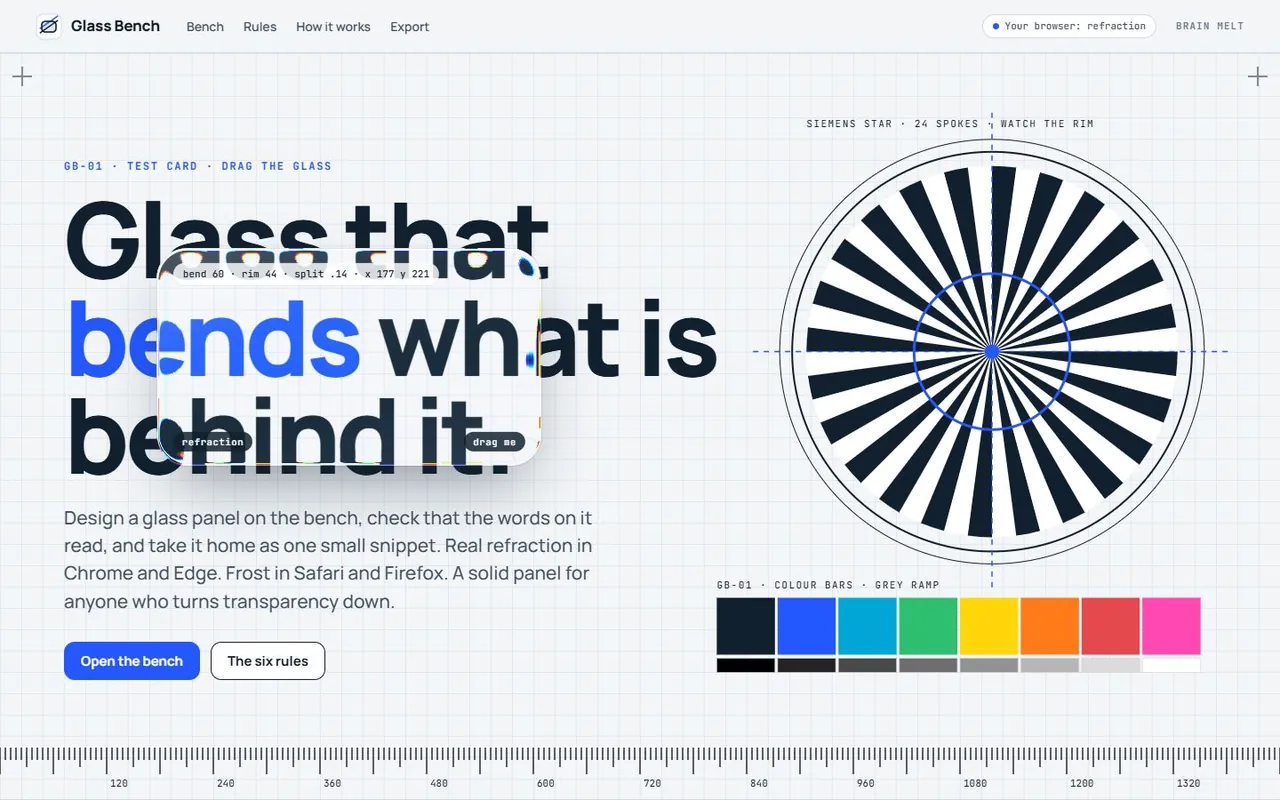The height and width of the screenshot is (800, 1280).
Task: Open How it works in navigation
Action: [x=333, y=27]
